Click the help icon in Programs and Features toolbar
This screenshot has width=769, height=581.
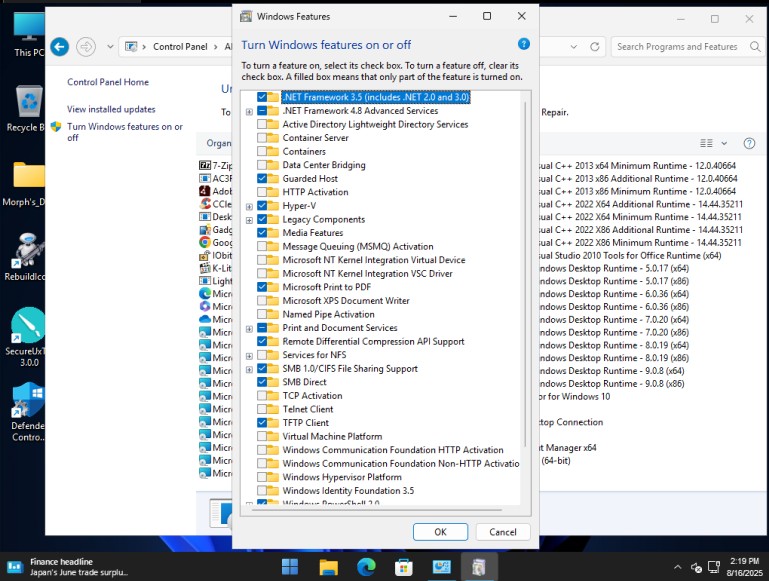click(749, 143)
